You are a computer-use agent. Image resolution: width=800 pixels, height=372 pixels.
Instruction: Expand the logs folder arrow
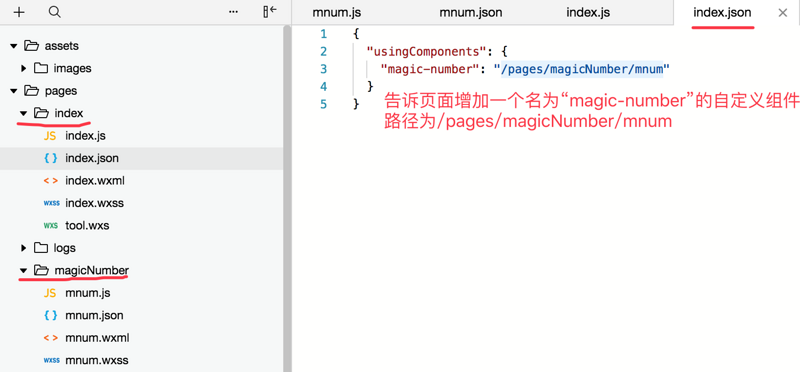(x=23, y=248)
